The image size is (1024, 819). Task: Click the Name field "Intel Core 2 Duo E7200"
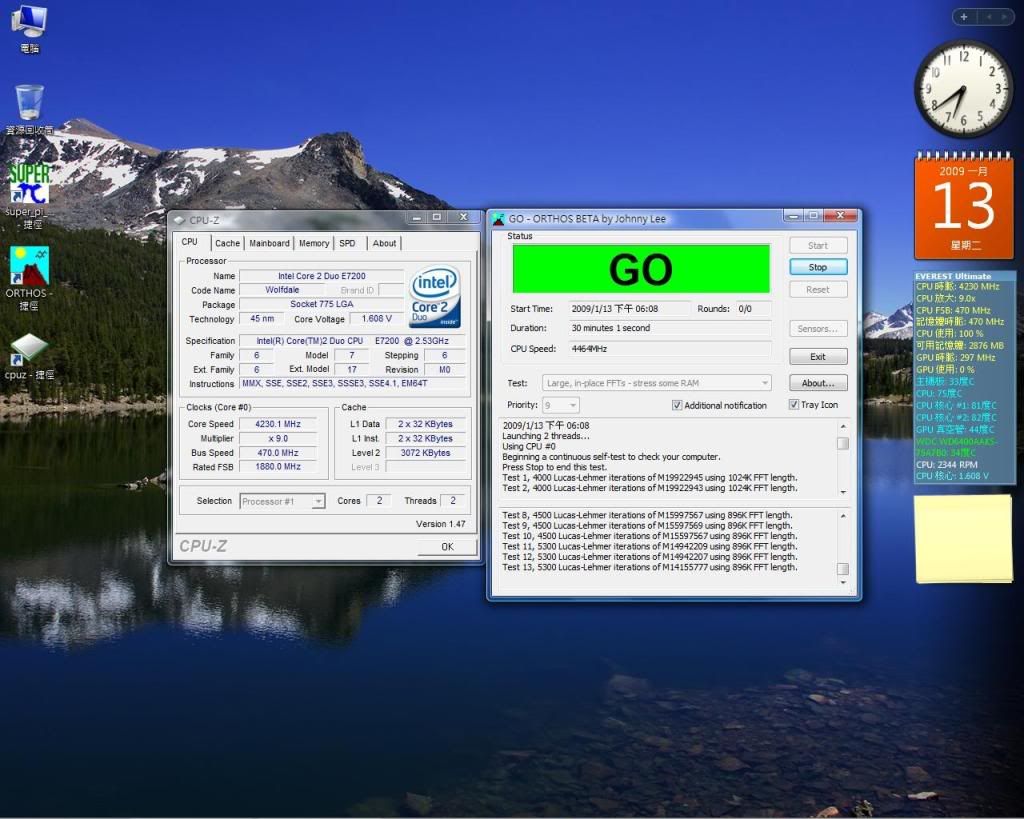pyautogui.click(x=322, y=276)
